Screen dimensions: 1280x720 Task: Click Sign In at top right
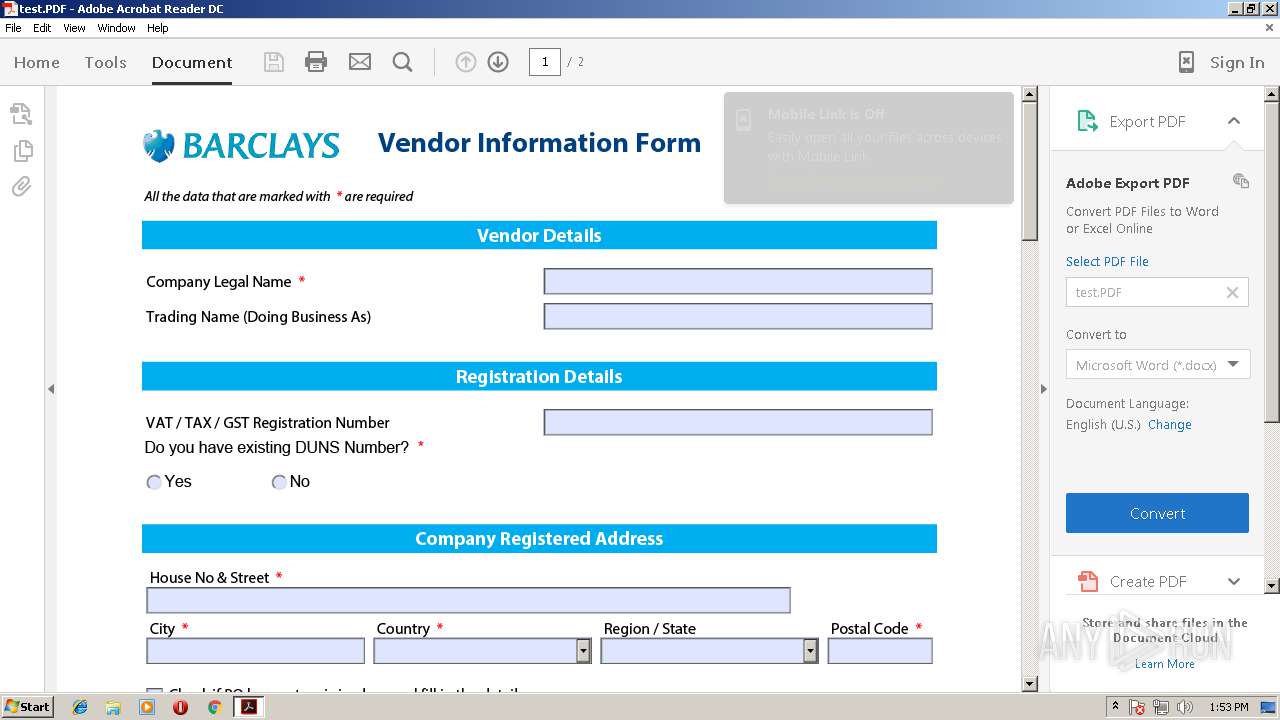click(1237, 62)
